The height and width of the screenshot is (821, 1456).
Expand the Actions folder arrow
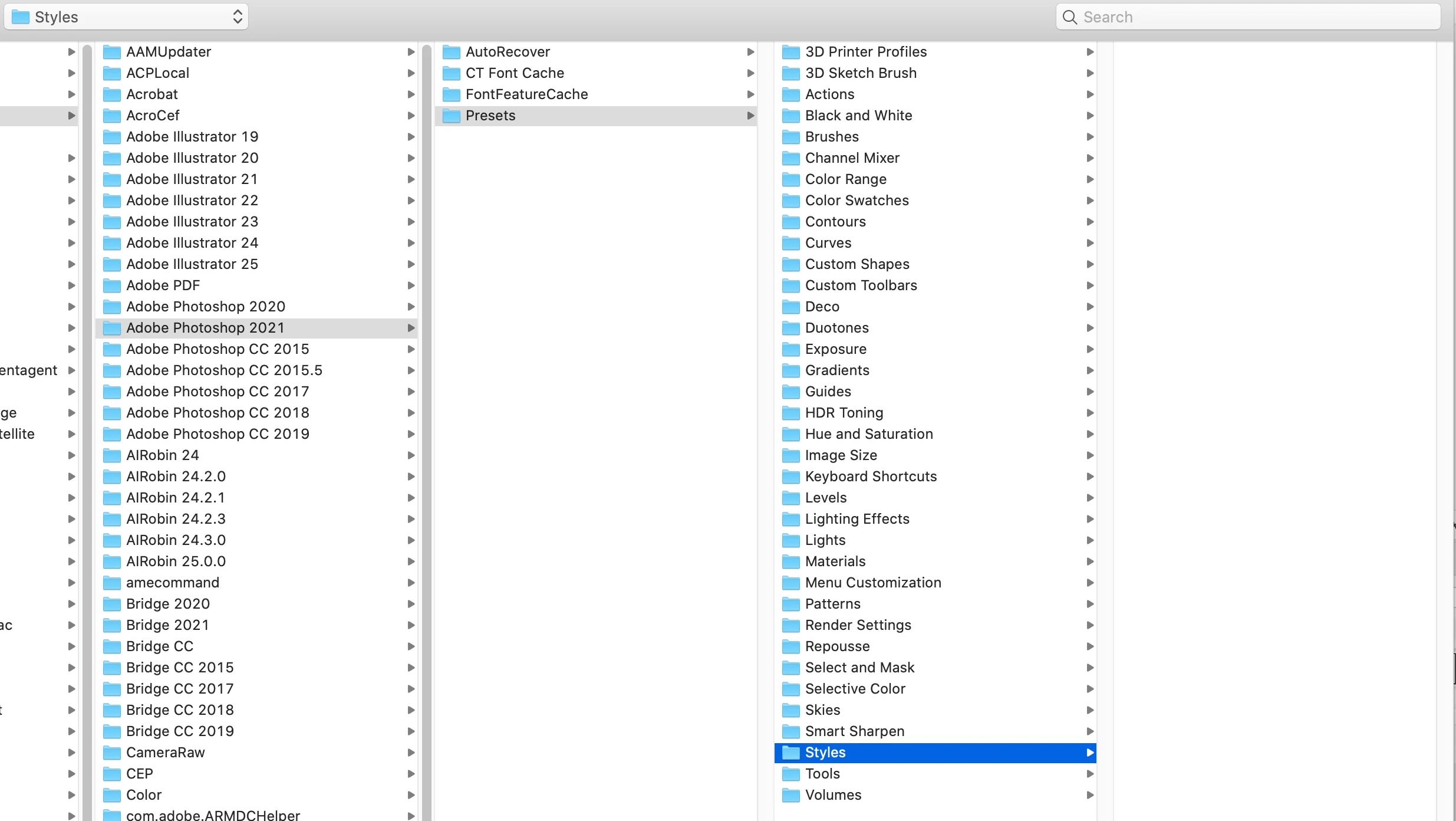coord(1090,94)
